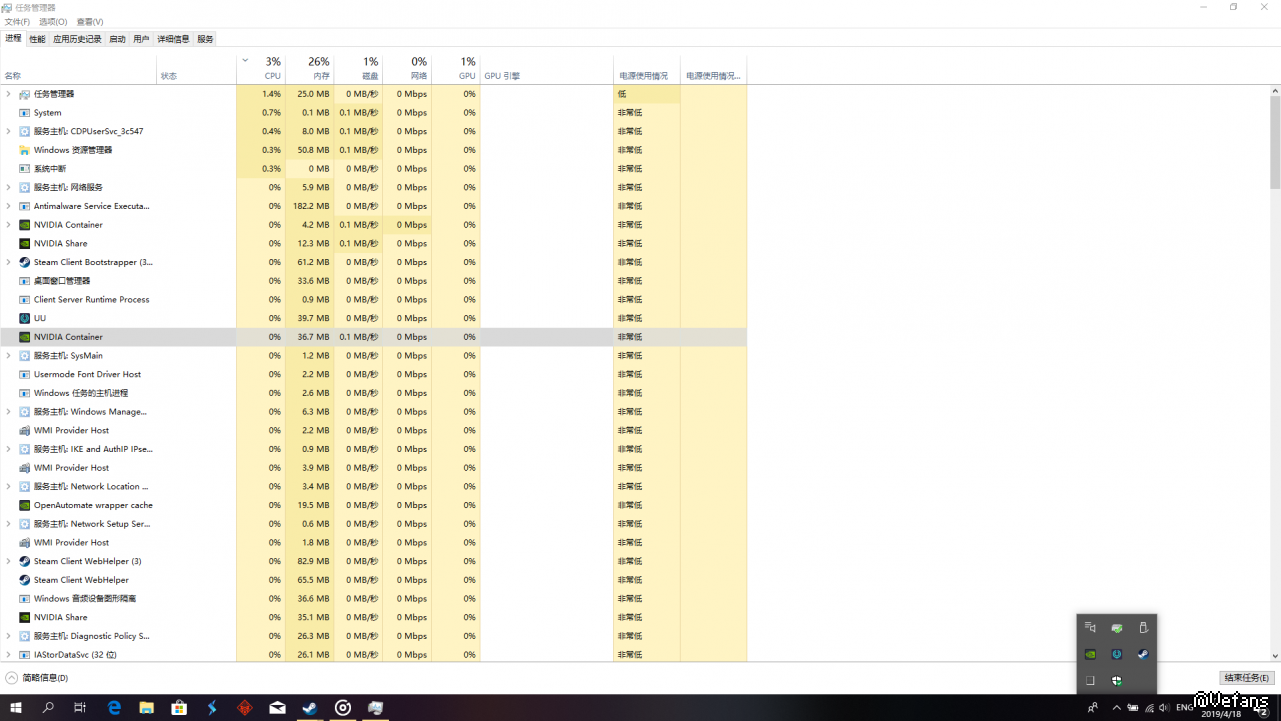Open the 文件(F) menu

(17, 22)
